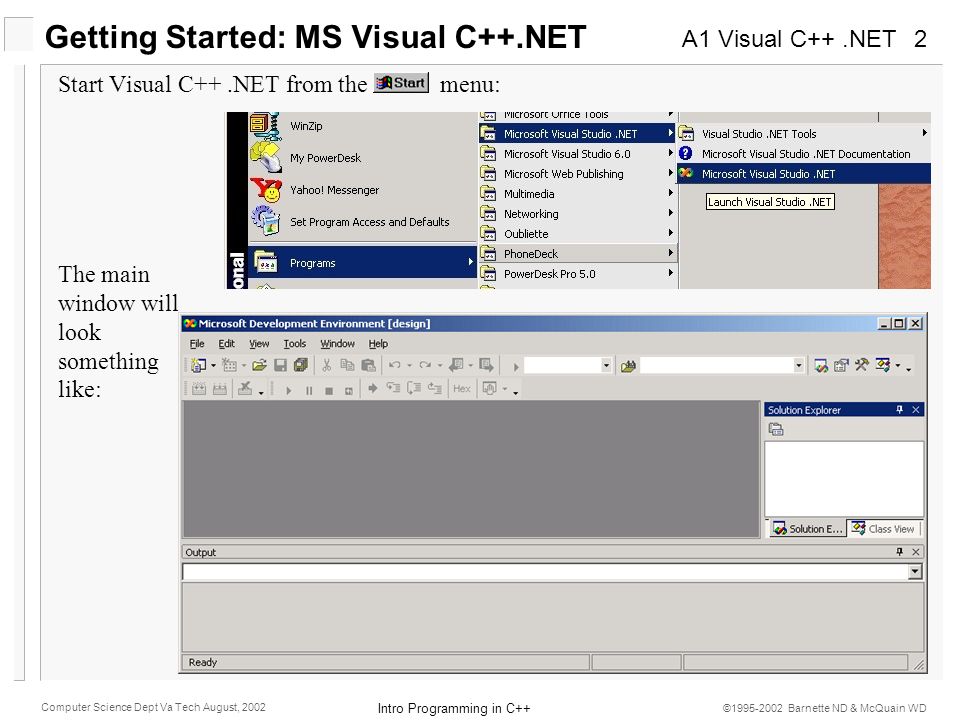The width and height of the screenshot is (960, 720).
Task: Select Microsoft Visual Studio 6.0 folder
Action: 577,154
